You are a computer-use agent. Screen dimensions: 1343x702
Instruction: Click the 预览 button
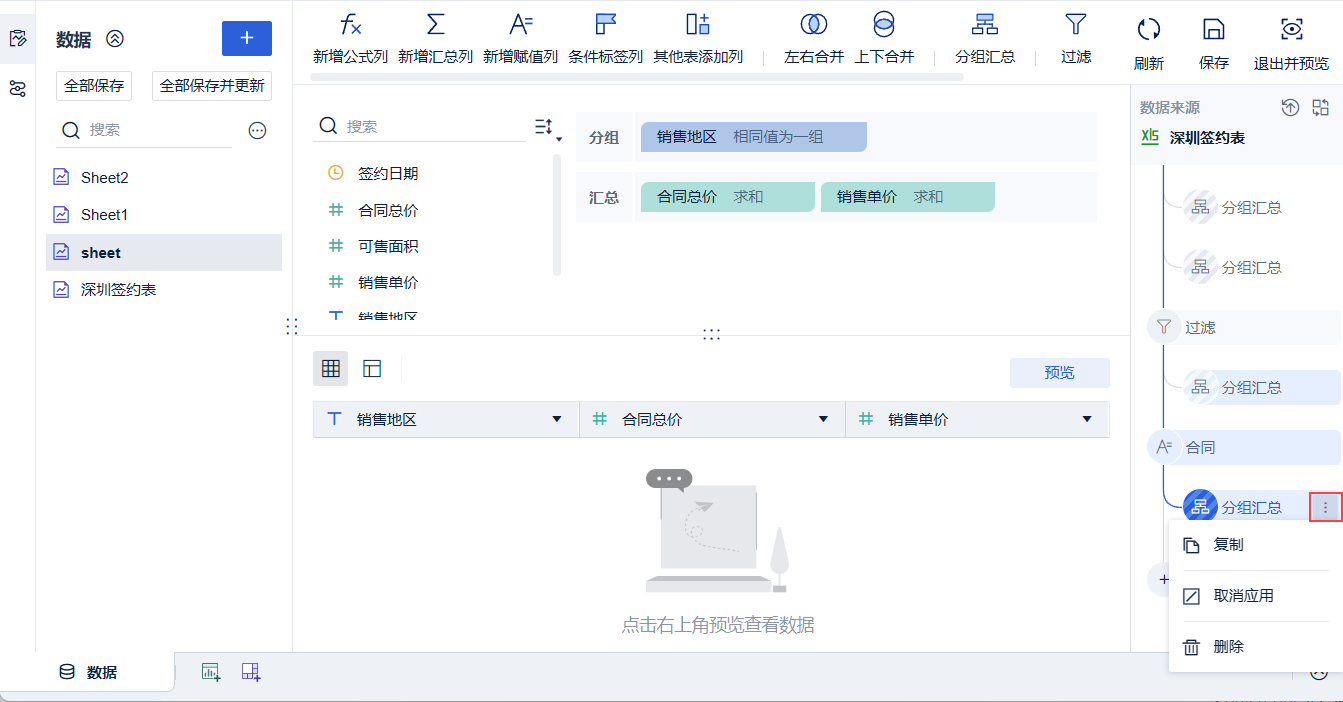click(1059, 373)
